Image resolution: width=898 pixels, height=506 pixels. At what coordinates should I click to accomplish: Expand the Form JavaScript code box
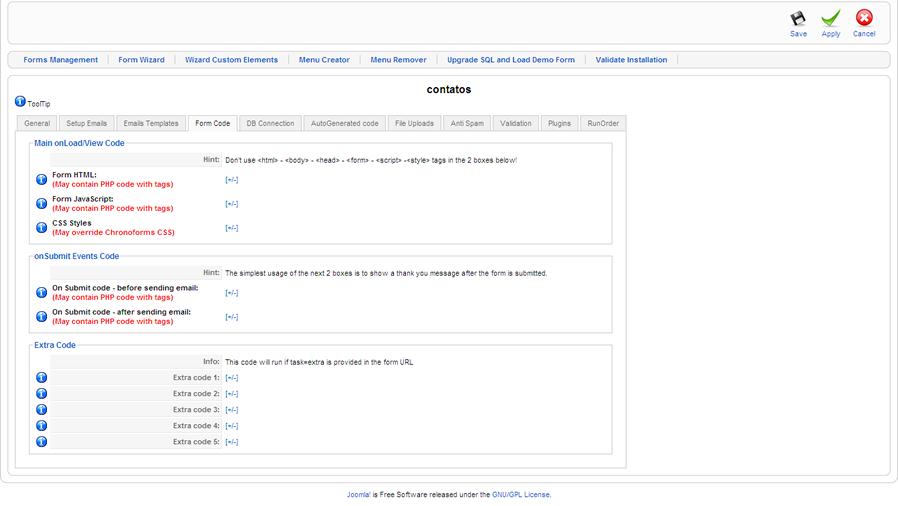point(231,204)
